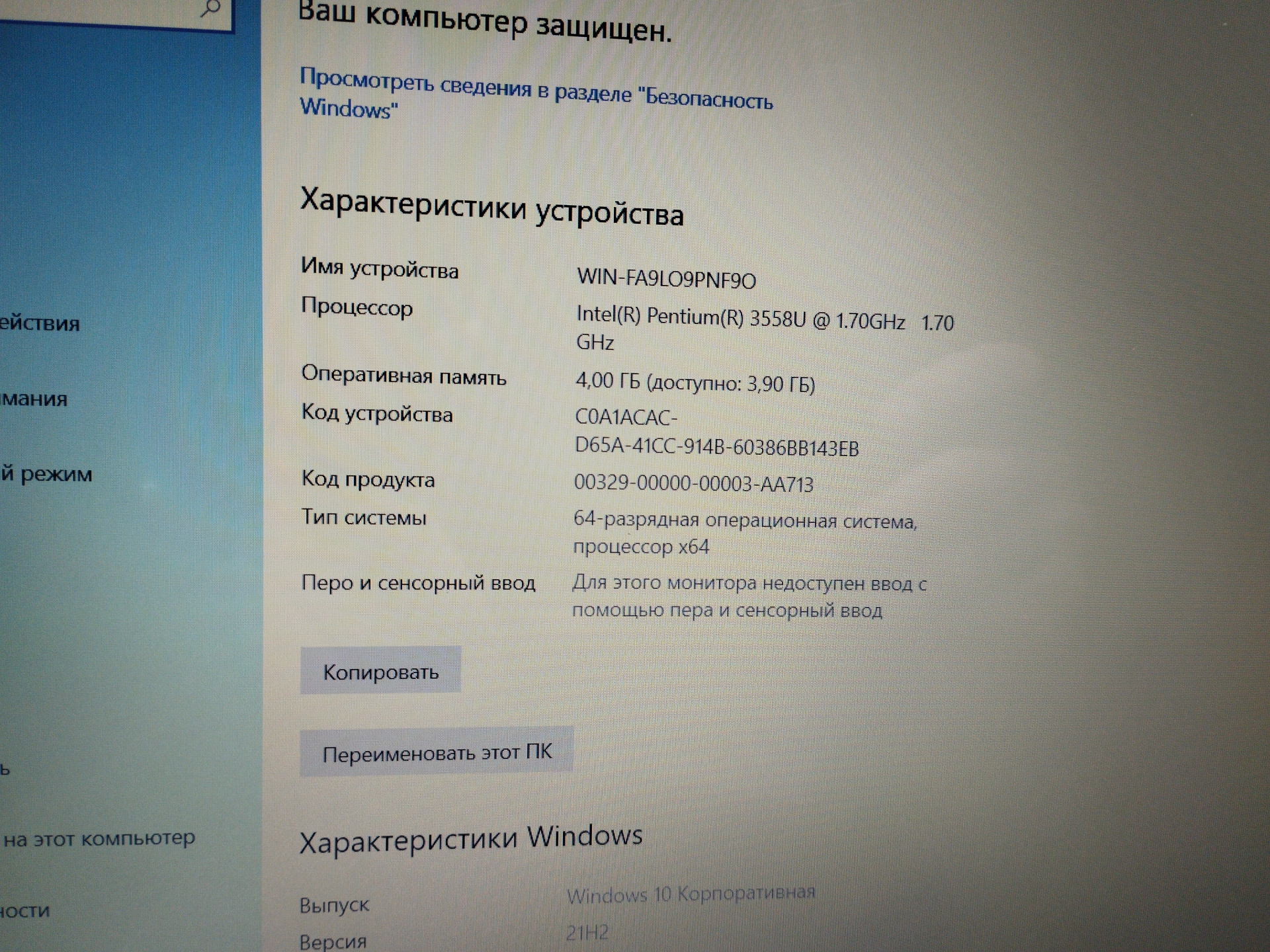Select product code 00329-00000-00003-AA713
Viewport: 1270px width, 952px height.
click(694, 483)
